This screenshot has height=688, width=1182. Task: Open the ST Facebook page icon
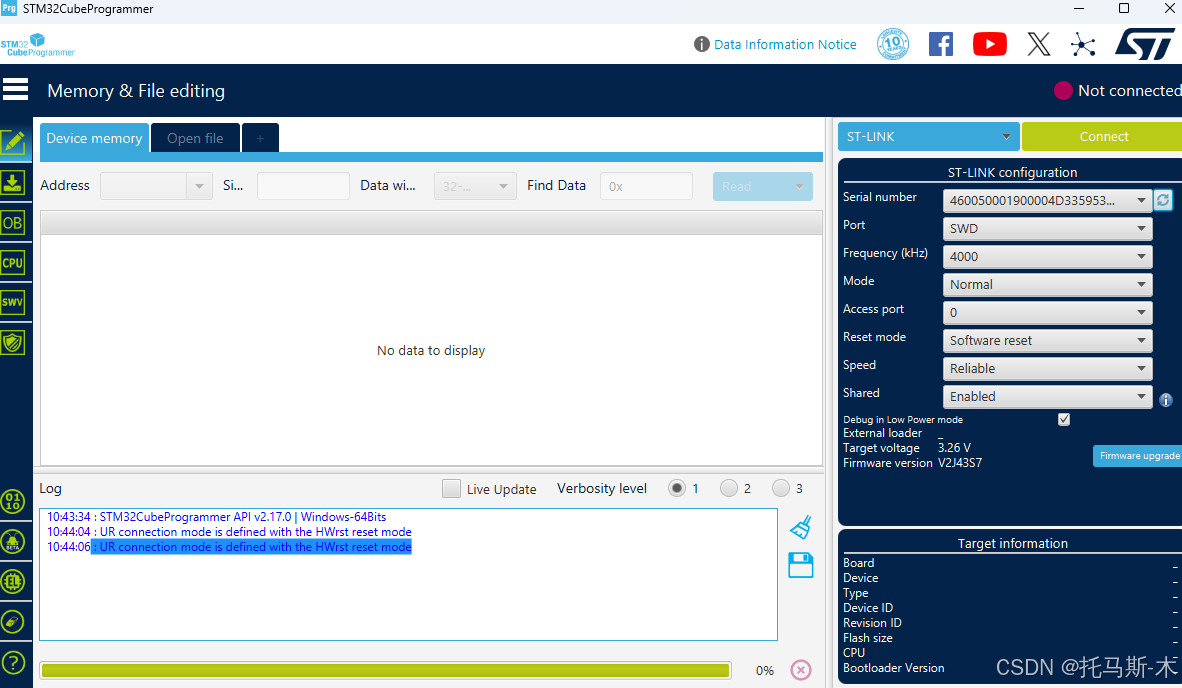click(941, 44)
